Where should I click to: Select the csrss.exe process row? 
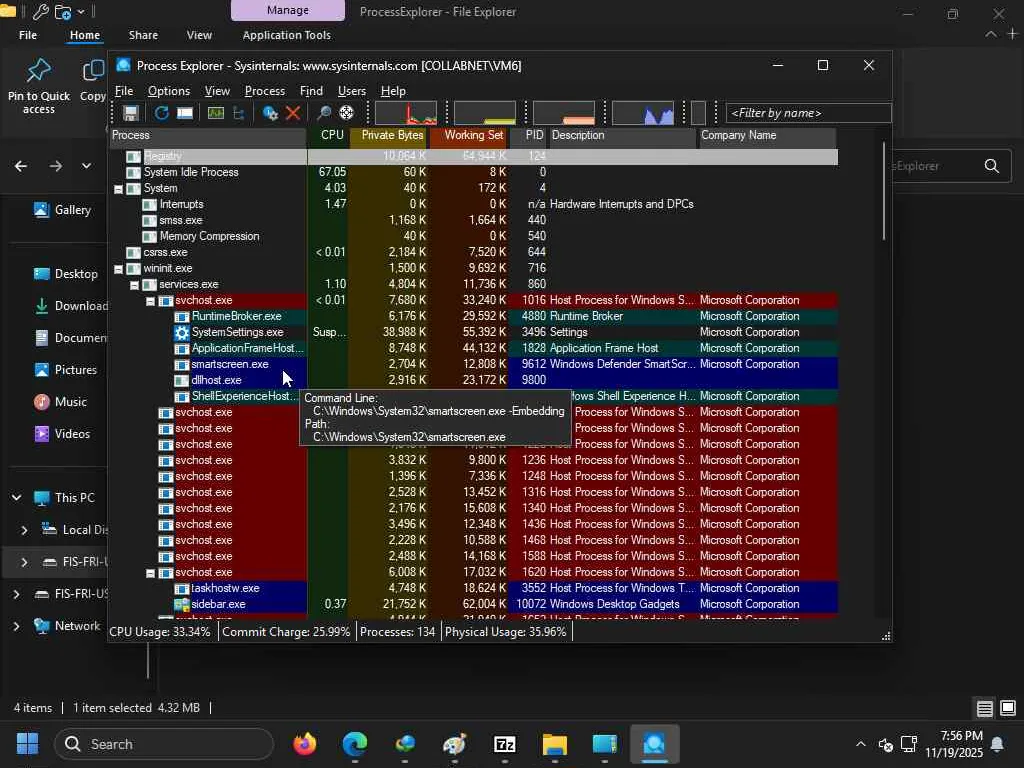click(x=473, y=252)
